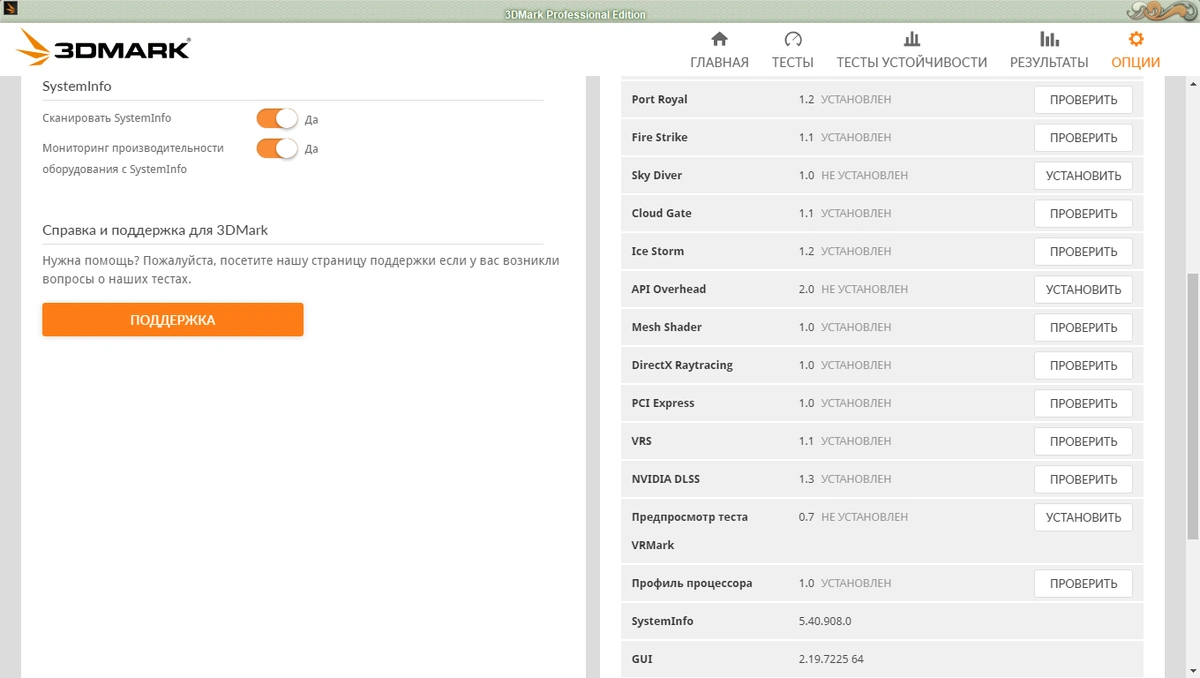Click УСТАНОВИТЬ for API Overhead
This screenshot has height=678, width=1200.
coord(1083,290)
